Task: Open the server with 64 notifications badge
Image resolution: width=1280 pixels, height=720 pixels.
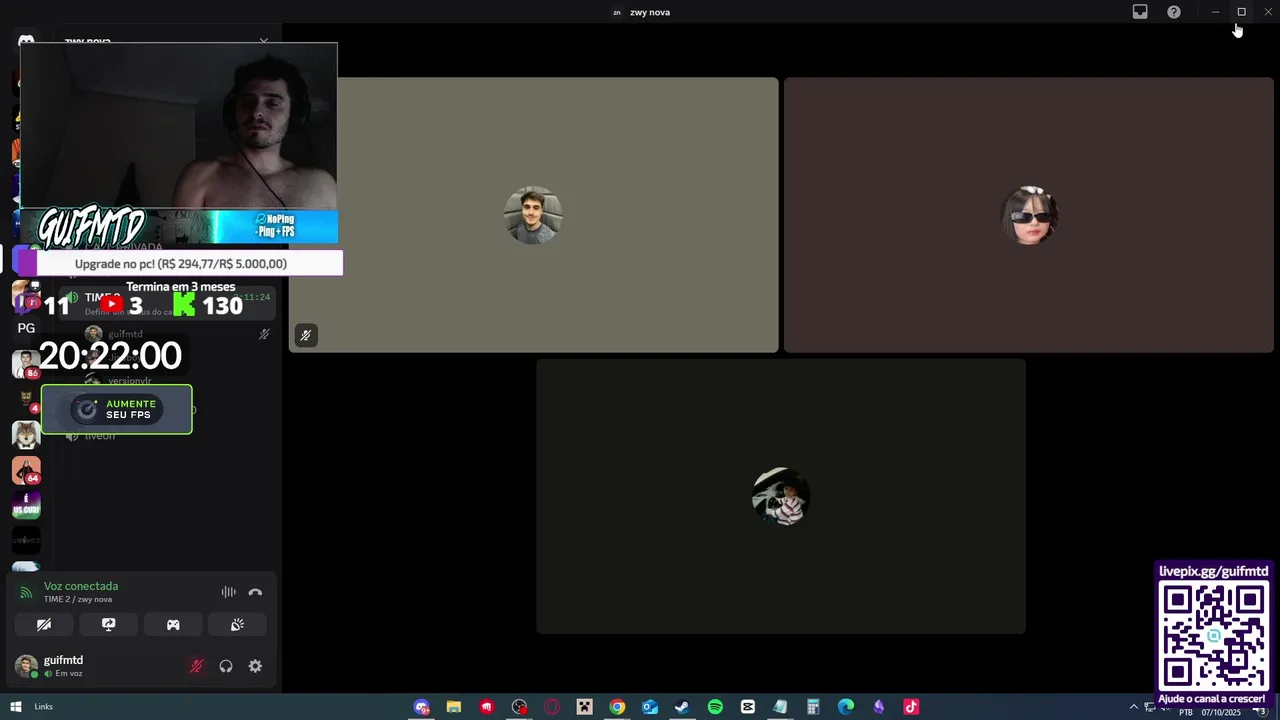Action: [26, 470]
